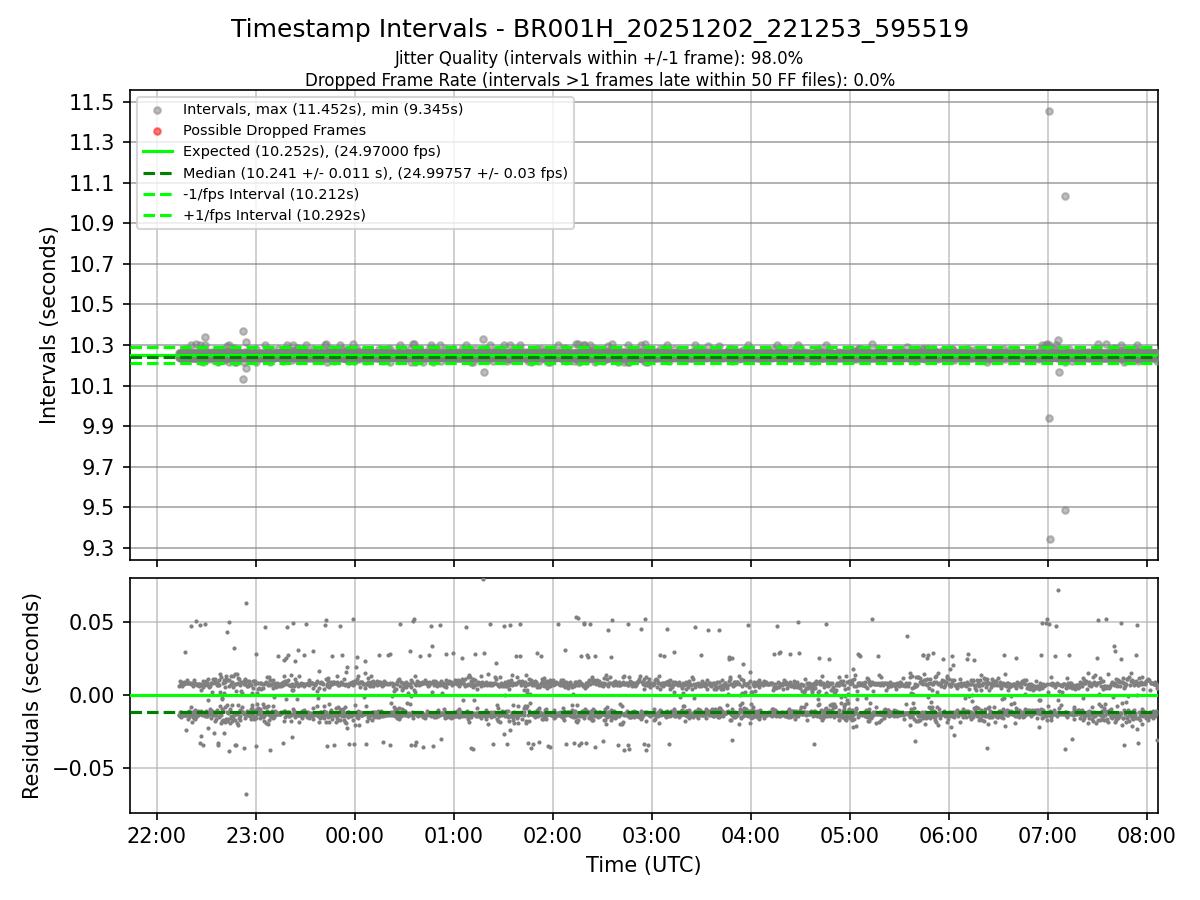The width and height of the screenshot is (1200, 900).
Task: Click the 'Time (UTC)' x-axis label
Action: pyautogui.click(x=644, y=865)
